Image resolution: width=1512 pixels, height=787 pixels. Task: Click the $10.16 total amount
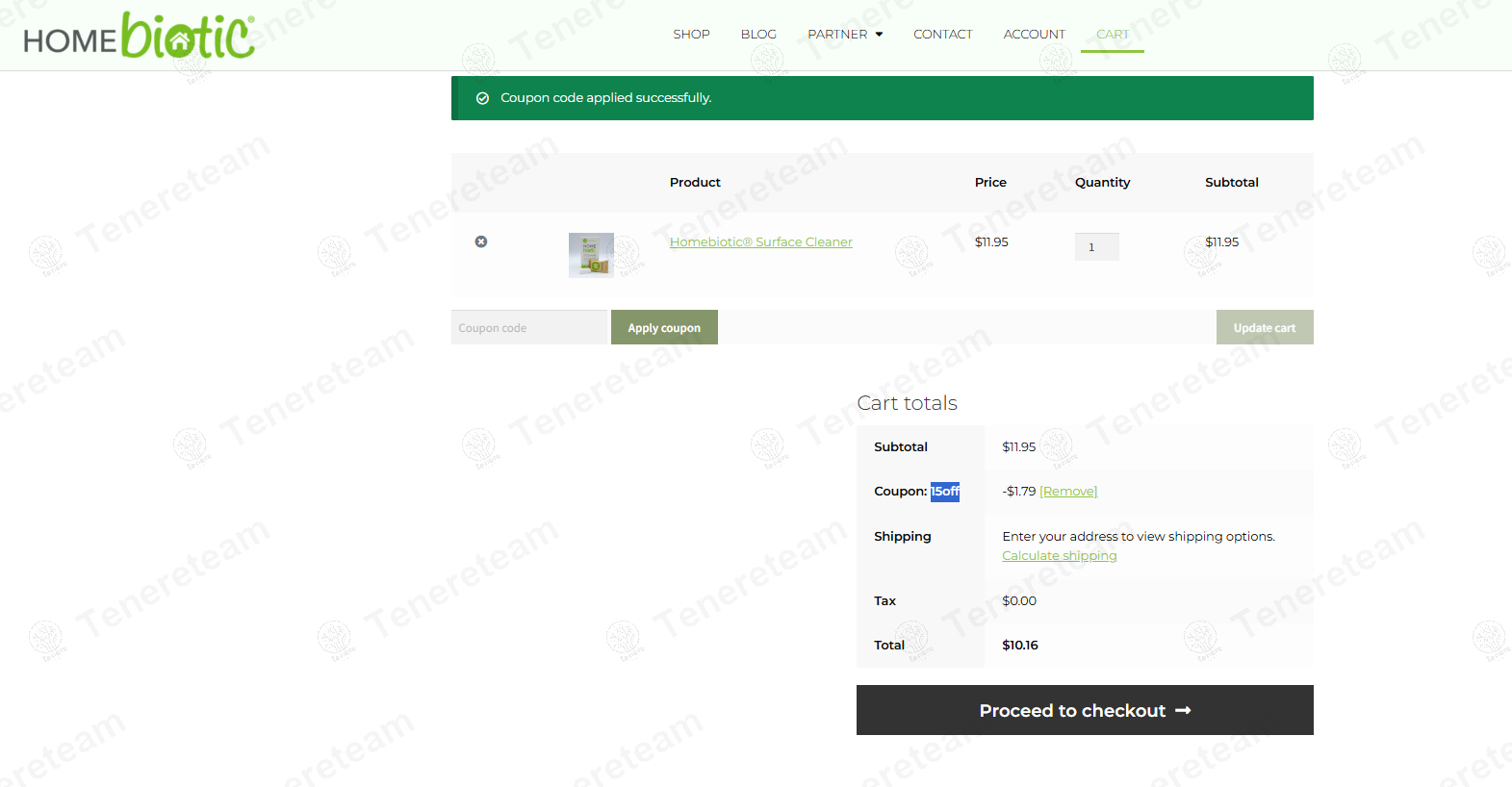[1020, 645]
